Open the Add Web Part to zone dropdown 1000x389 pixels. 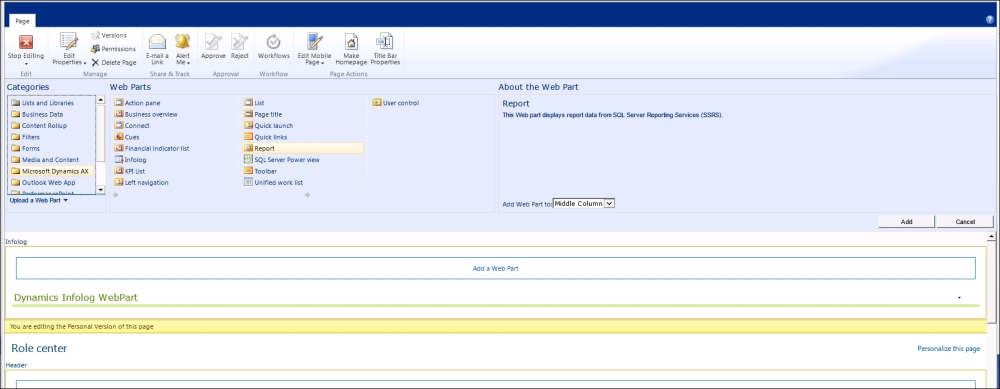[584, 203]
